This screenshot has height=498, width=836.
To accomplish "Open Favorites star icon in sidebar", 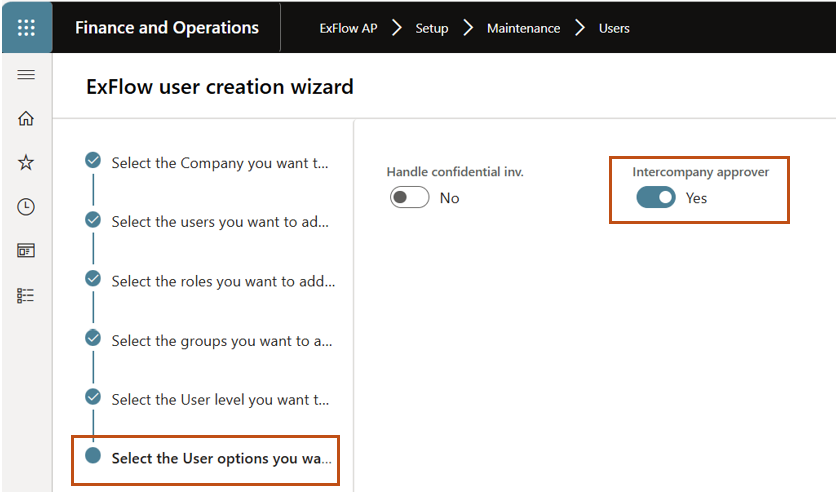I will click(26, 163).
